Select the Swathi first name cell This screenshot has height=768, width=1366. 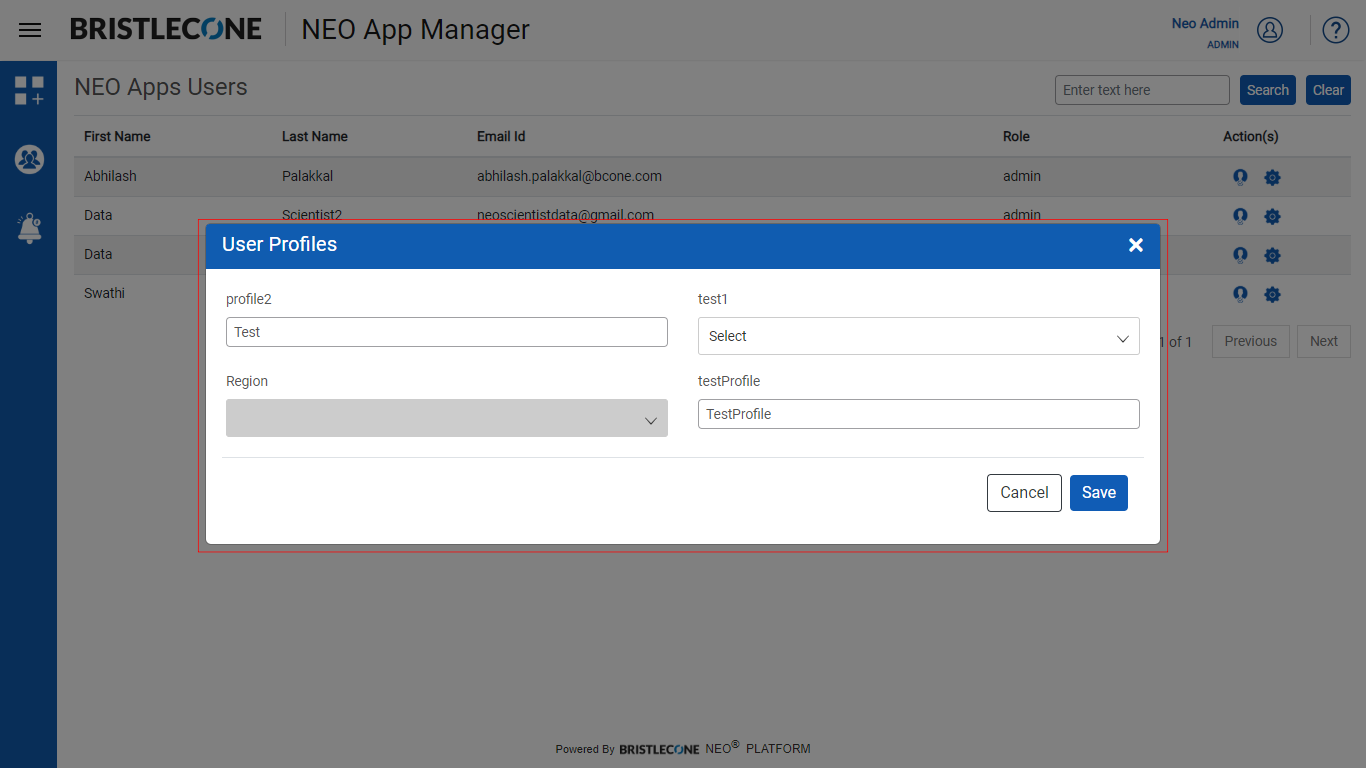click(104, 293)
